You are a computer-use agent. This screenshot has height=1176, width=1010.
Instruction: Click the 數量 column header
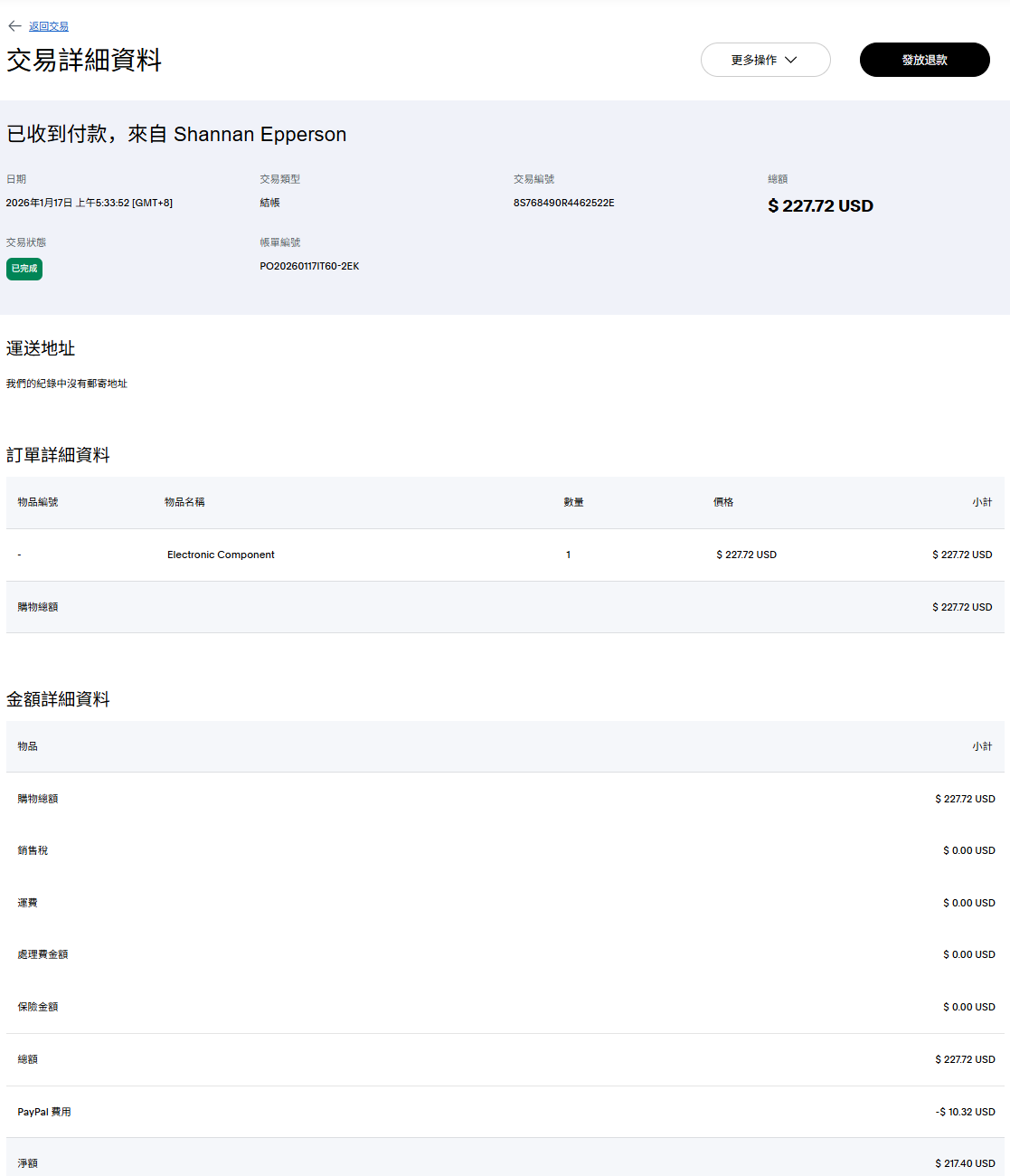[x=573, y=502]
